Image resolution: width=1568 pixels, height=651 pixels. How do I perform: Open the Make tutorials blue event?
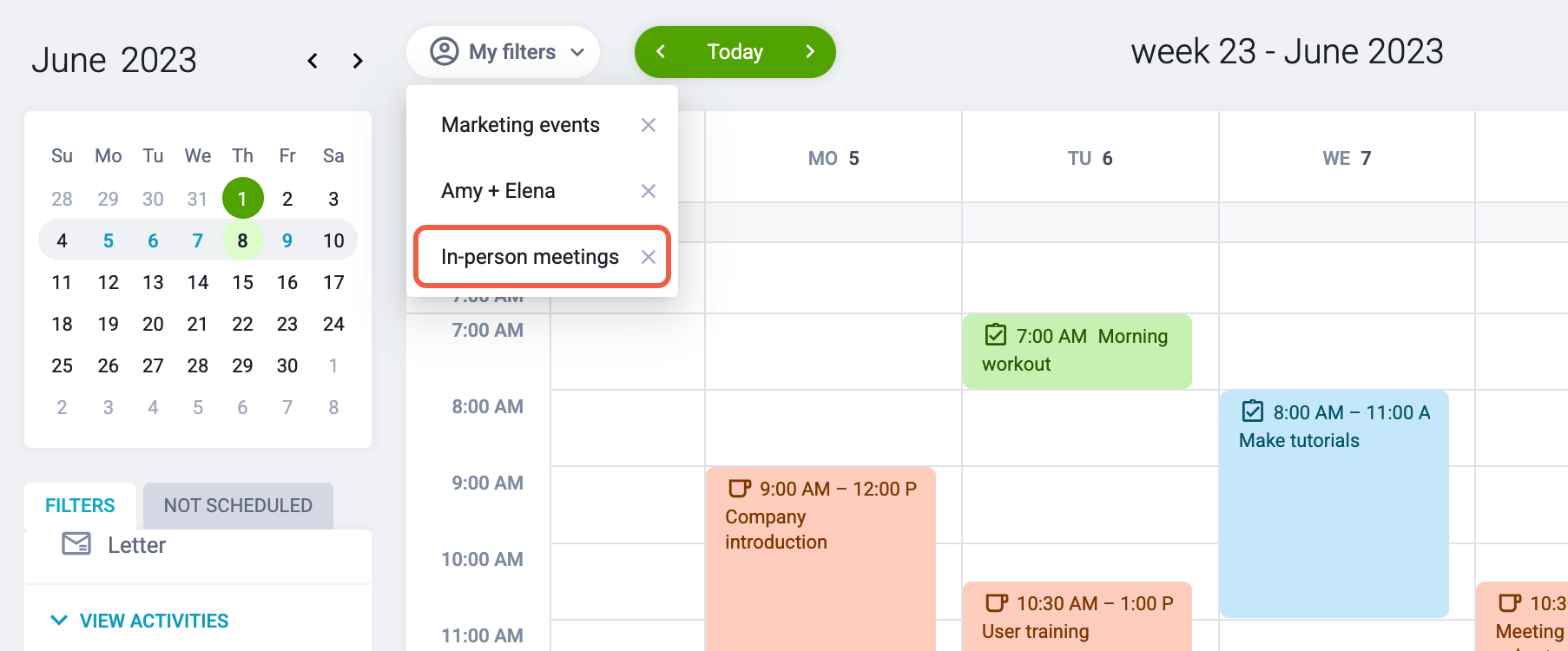click(x=1334, y=503)
